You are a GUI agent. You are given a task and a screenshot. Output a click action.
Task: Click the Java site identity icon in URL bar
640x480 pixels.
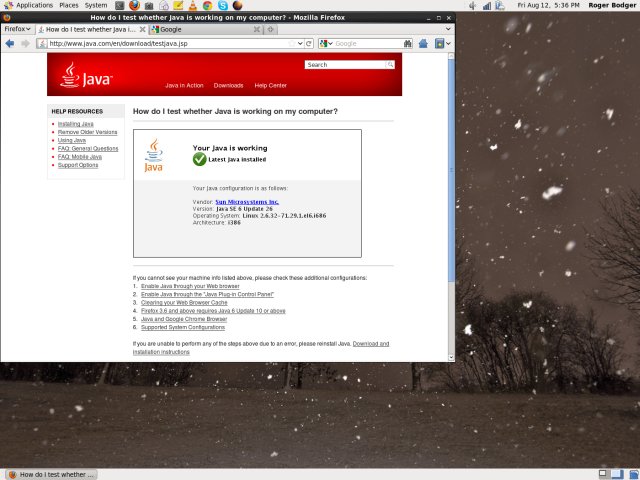42,43
